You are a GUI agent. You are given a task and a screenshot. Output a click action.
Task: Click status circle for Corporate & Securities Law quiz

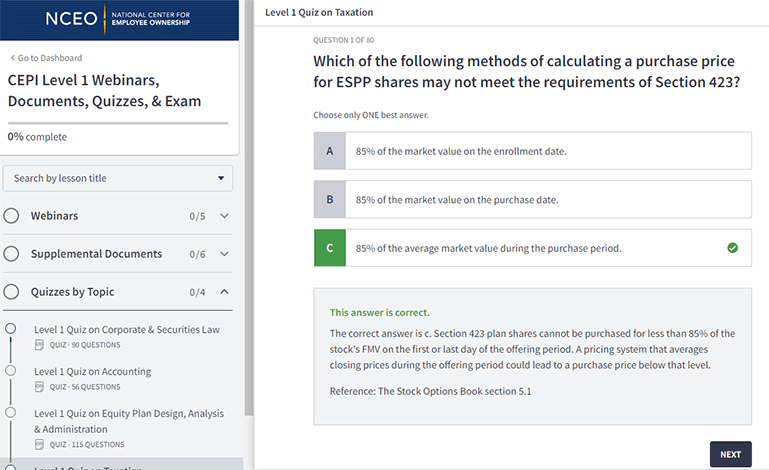coord(10,328)
